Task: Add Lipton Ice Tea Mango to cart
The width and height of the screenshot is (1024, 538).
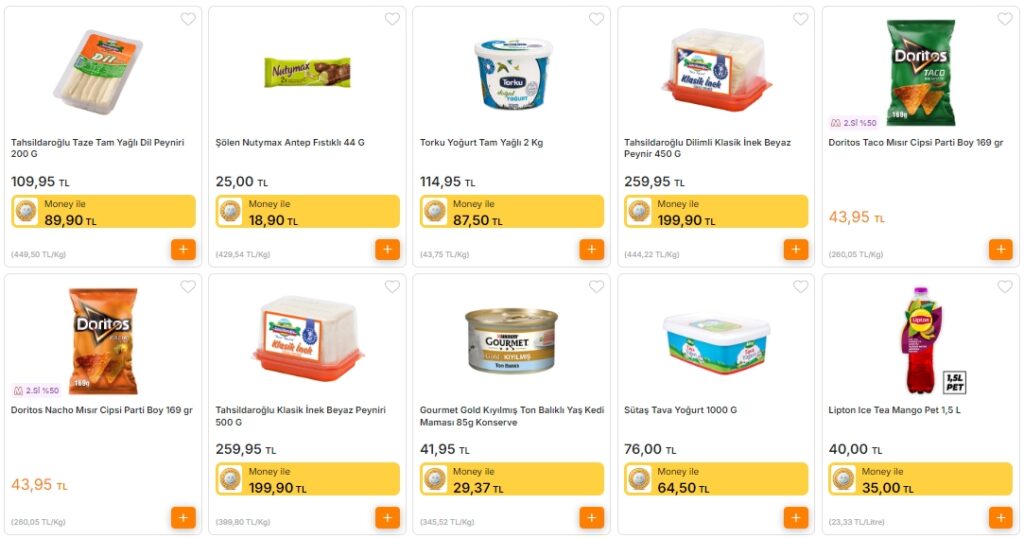Action: tap(1000, 518)
